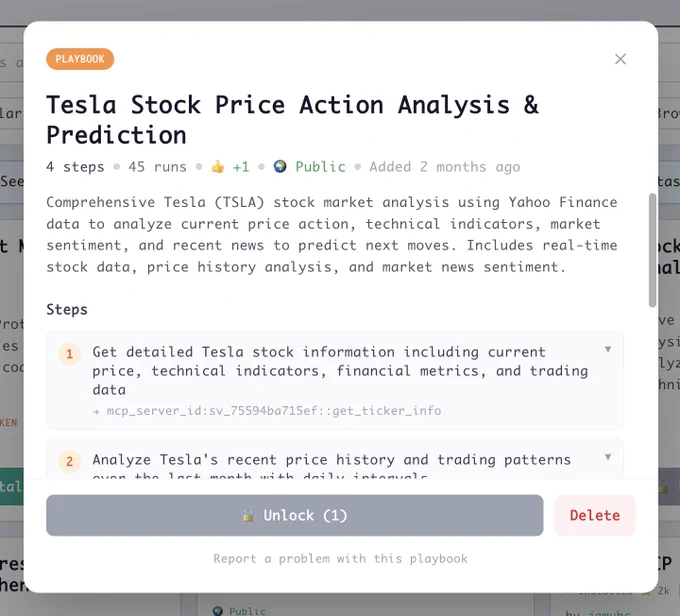Click the globe icon next to Public

click(280, 167)
